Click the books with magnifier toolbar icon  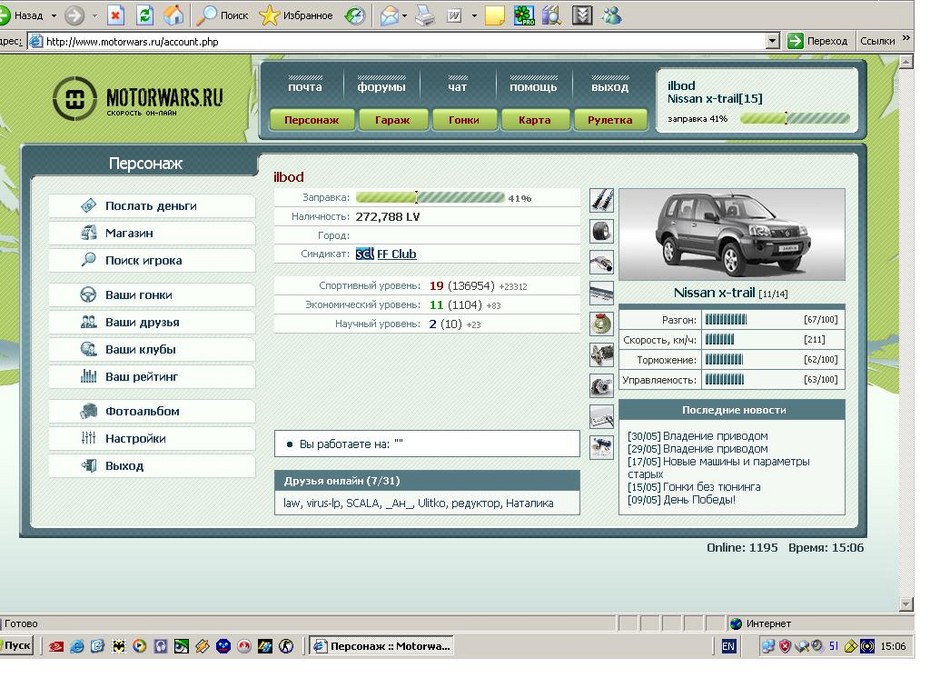coord(552,15)
